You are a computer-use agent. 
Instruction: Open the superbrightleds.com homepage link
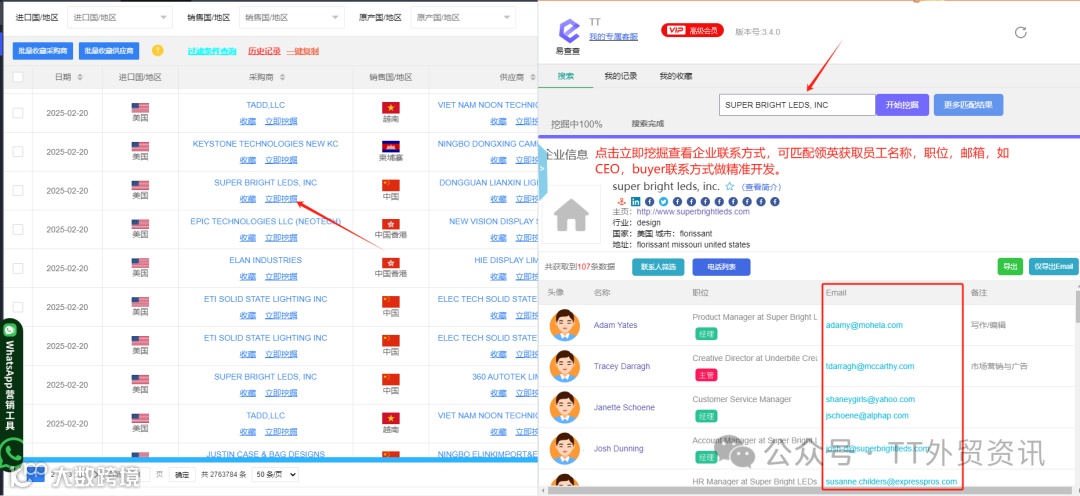click(693, 211)
